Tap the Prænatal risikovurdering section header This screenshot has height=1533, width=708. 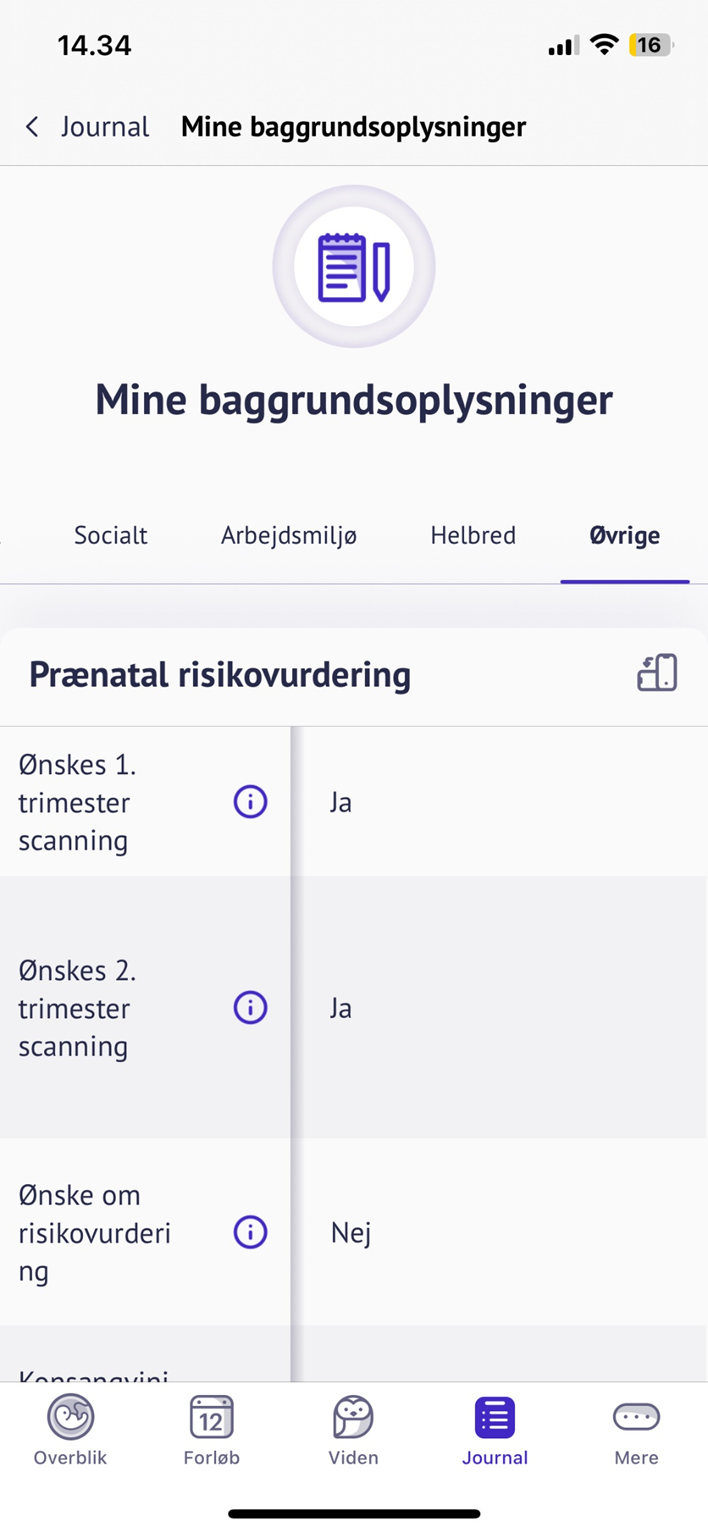[220, 675]
